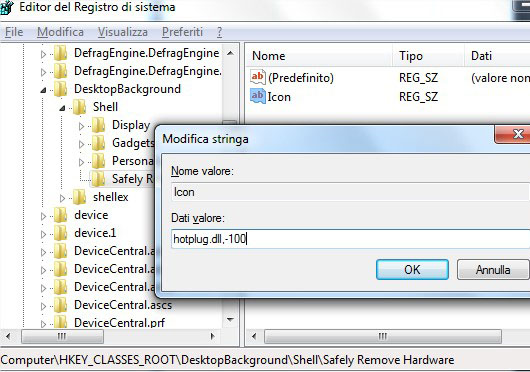Select the Gadgets folder icon
The height and width of the screenshot is (372, 530).
point(98,143)
